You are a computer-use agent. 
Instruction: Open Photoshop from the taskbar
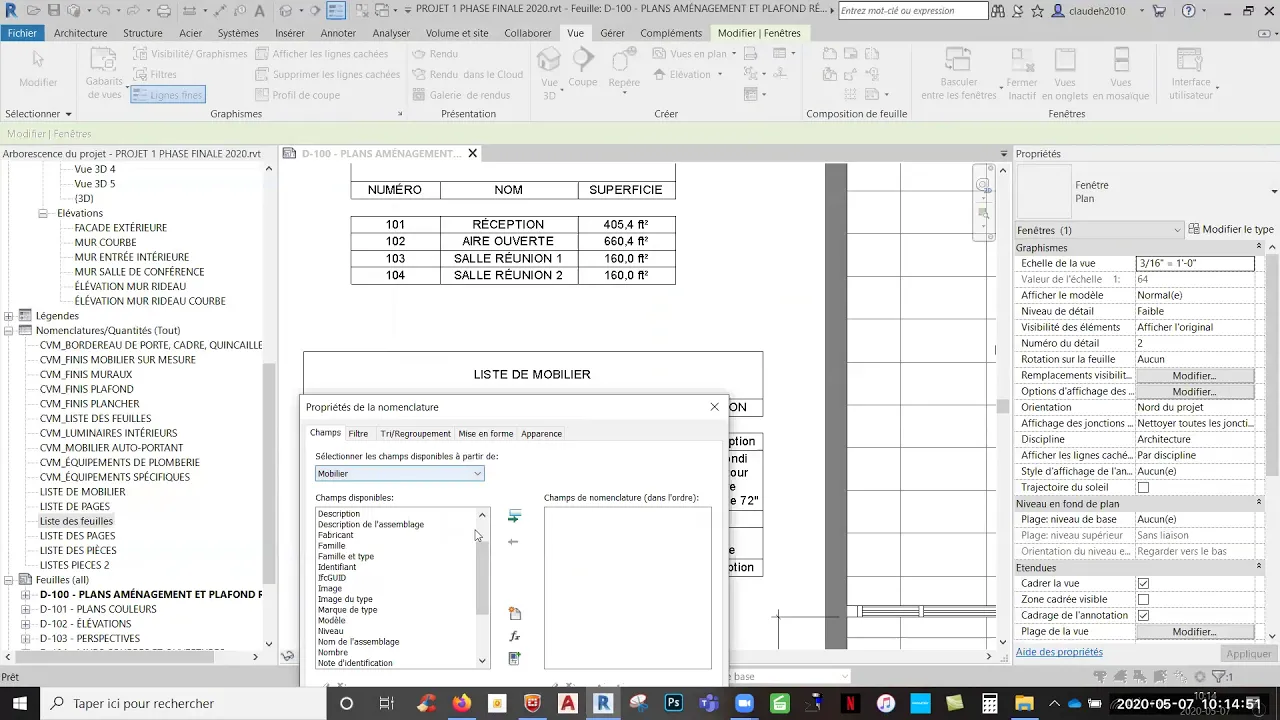pos(673,703)
